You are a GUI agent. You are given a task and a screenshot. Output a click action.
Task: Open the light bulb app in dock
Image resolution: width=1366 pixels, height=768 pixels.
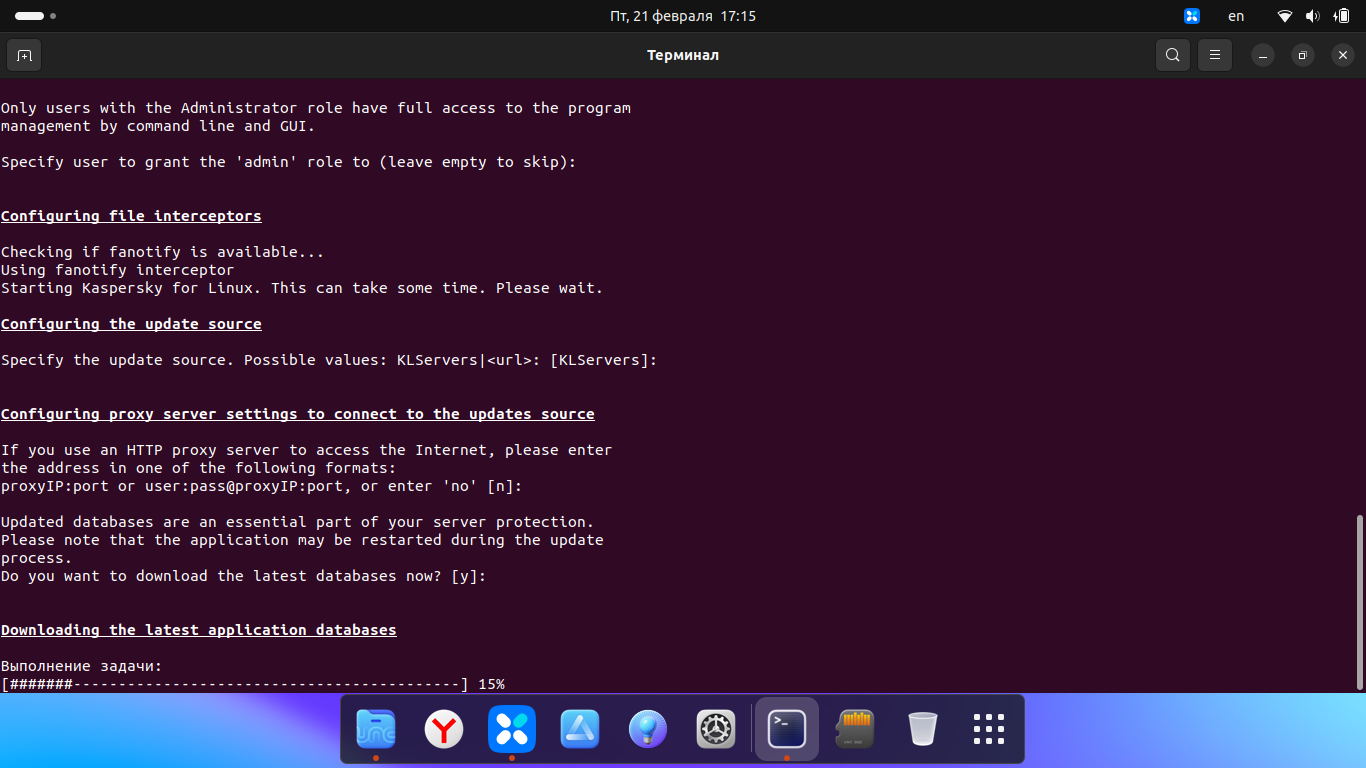click(x=648, y=729)
